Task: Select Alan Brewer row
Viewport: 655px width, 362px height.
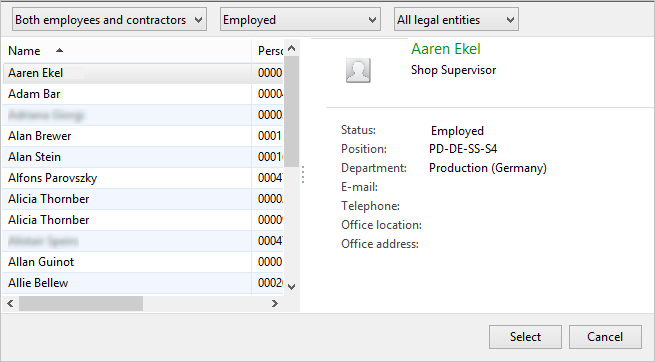Action: [142, 136]
